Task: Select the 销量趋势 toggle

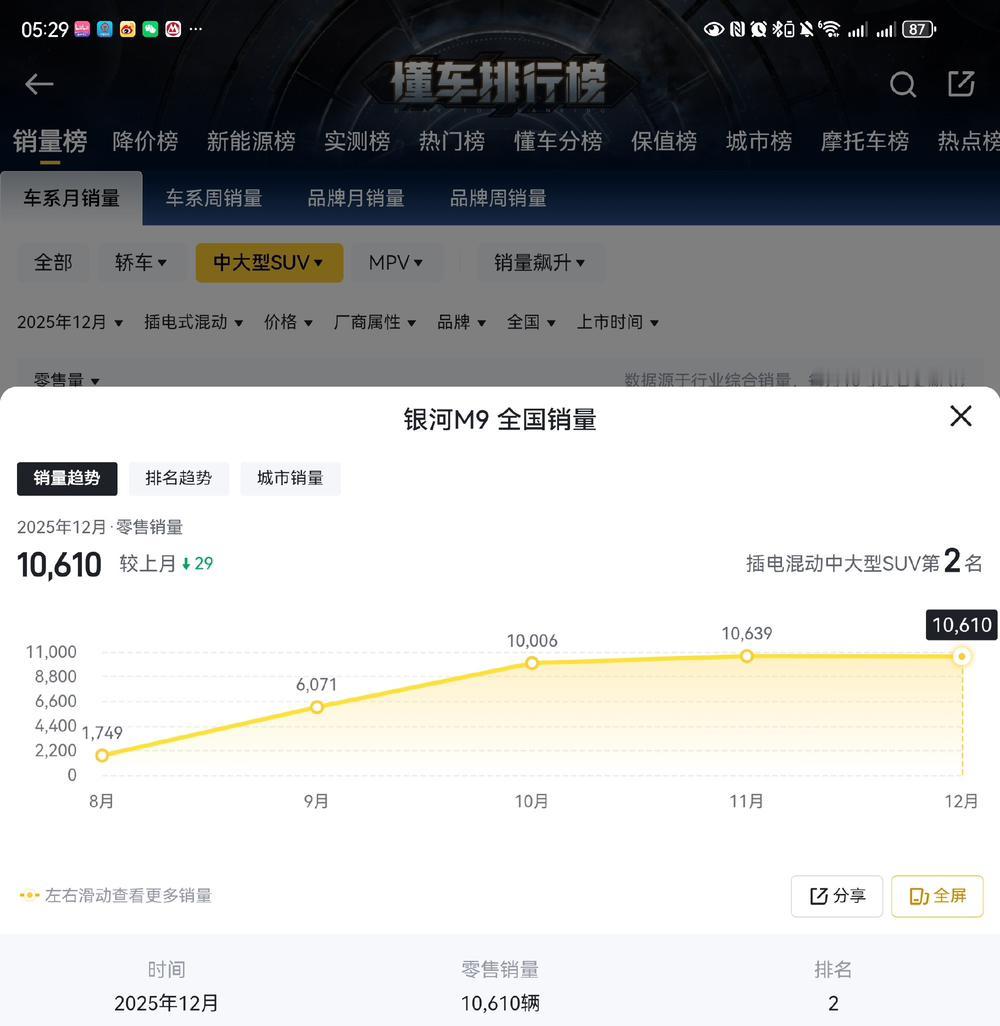Action: 67,478
